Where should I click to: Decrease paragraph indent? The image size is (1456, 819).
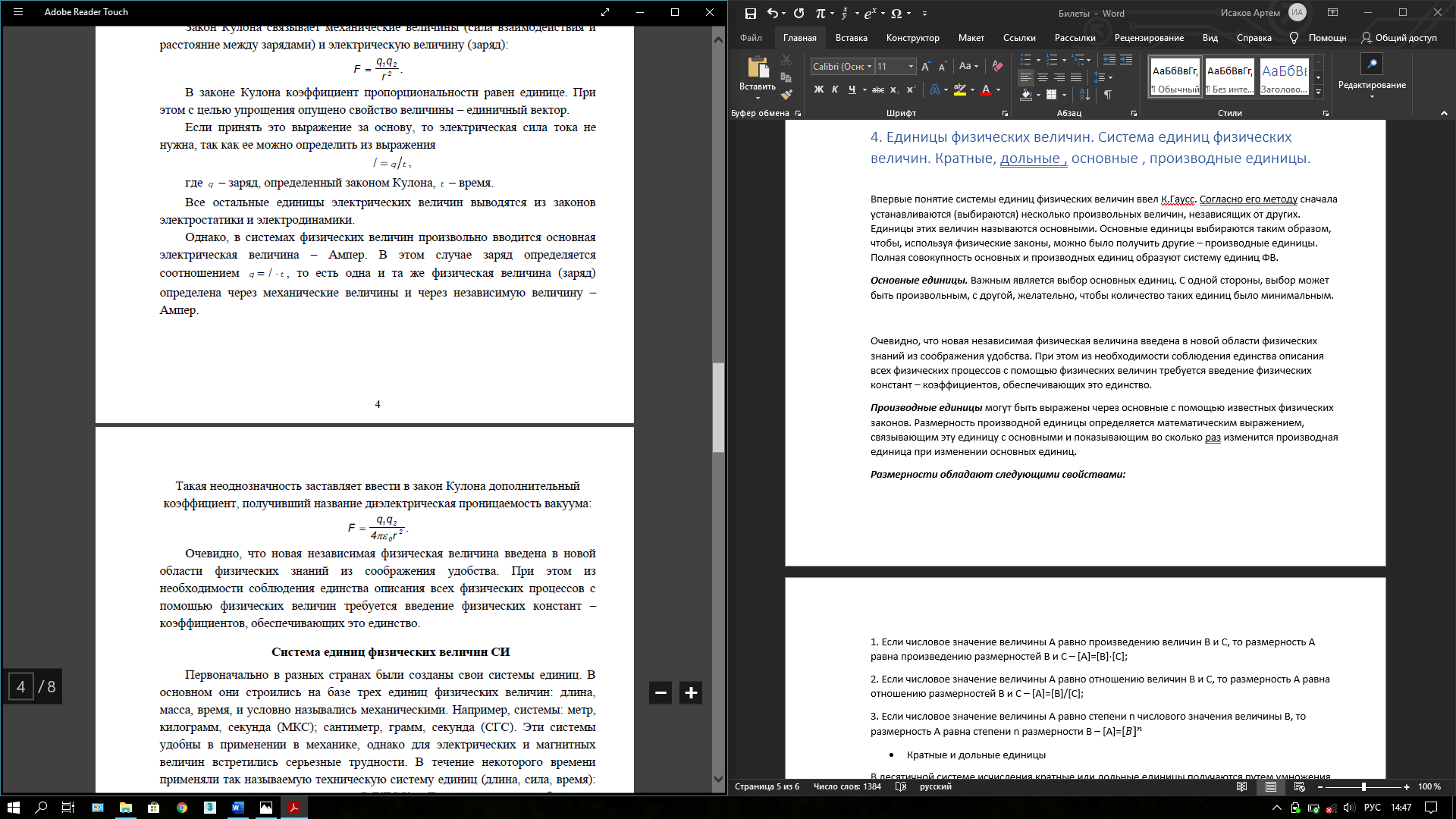pyautogui.click(x=1109, y=60)
